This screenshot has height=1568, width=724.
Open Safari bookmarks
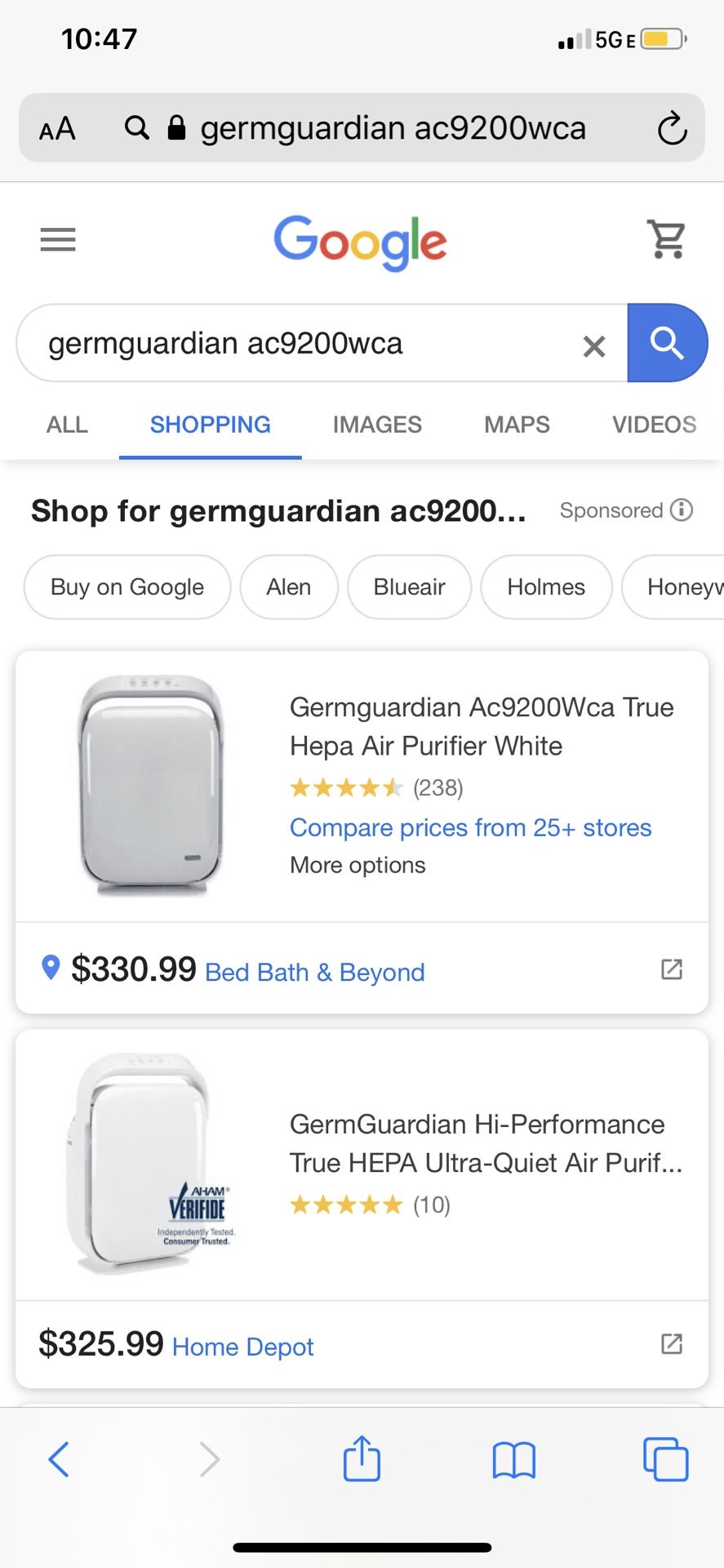[x=513, y=1459]
